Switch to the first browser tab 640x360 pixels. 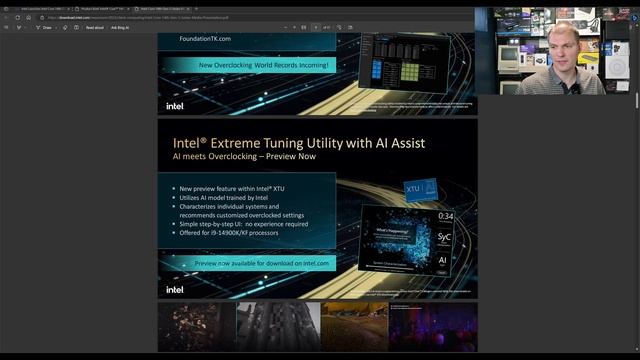(x=43, y=9)
